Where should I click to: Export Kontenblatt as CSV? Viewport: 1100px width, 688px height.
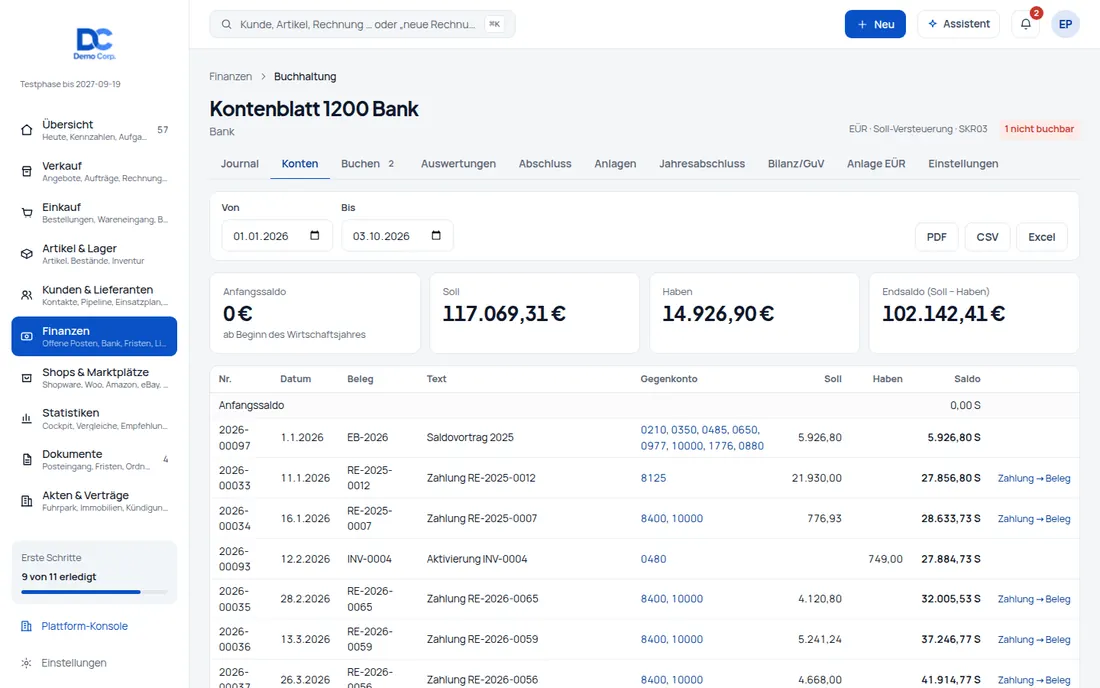pyautogui.click(x=987, y=237)
